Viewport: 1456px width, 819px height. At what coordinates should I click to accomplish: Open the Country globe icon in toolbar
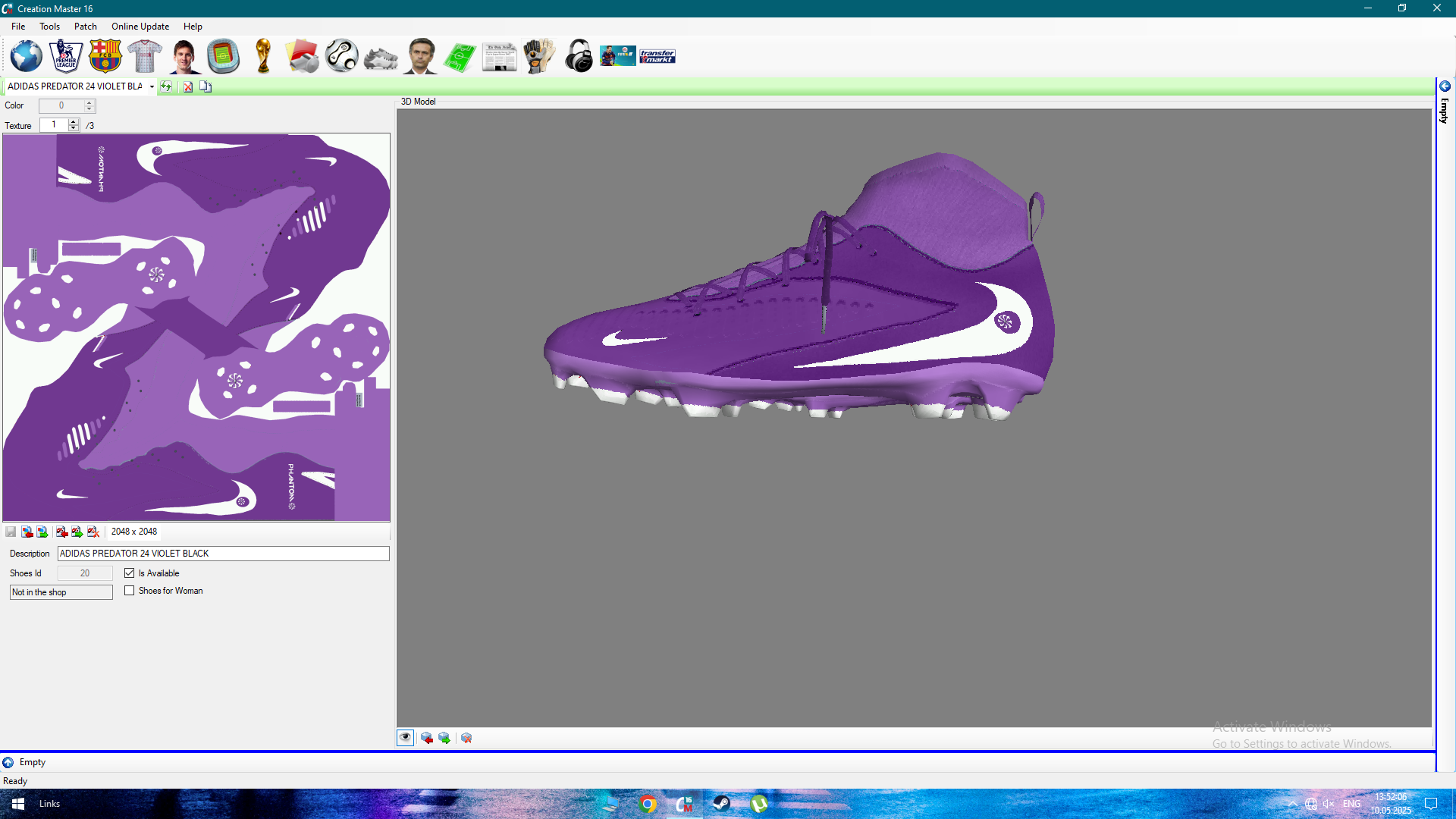[x=27, y=56]
